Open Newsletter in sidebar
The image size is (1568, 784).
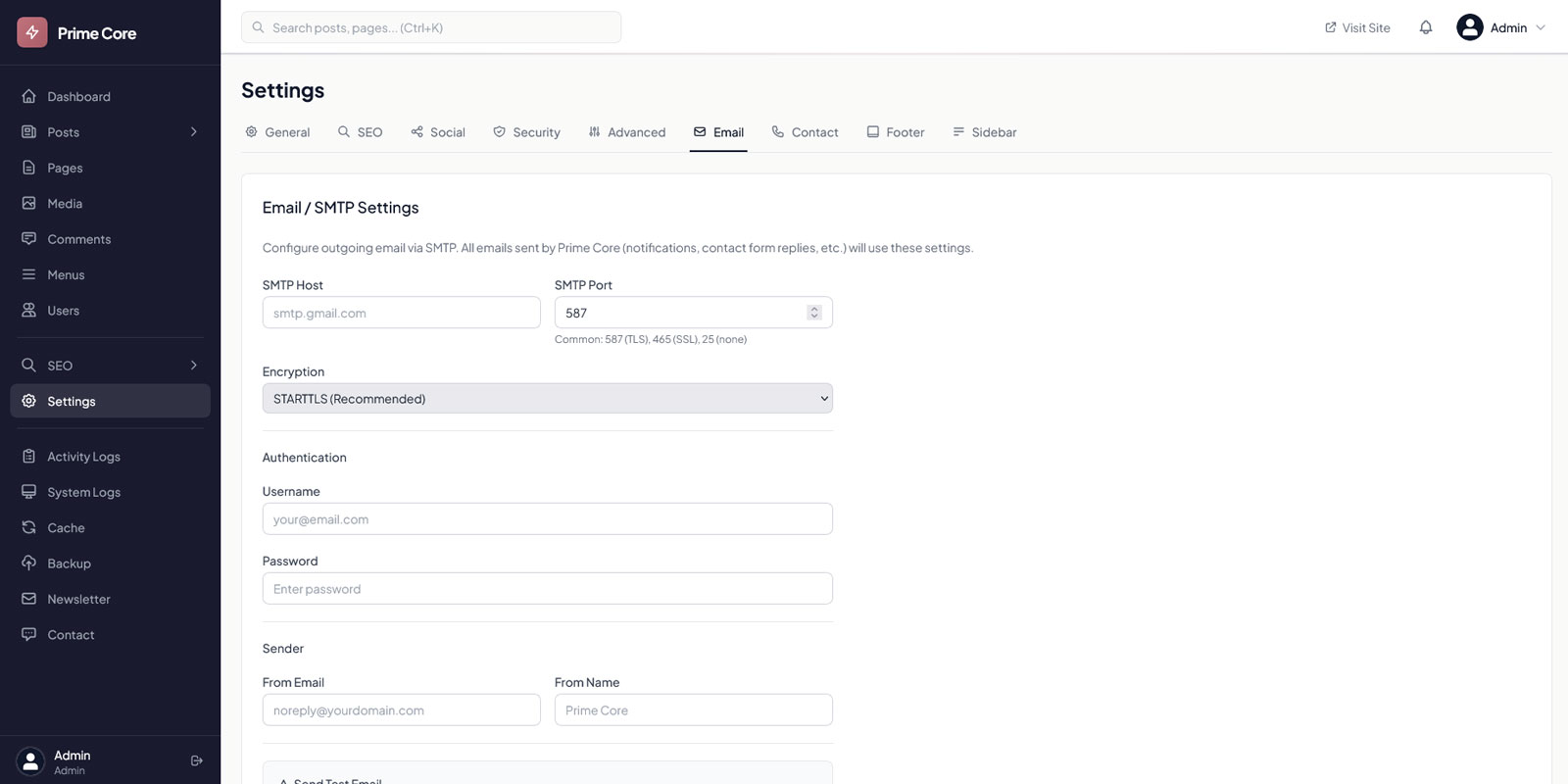[78, 600]
